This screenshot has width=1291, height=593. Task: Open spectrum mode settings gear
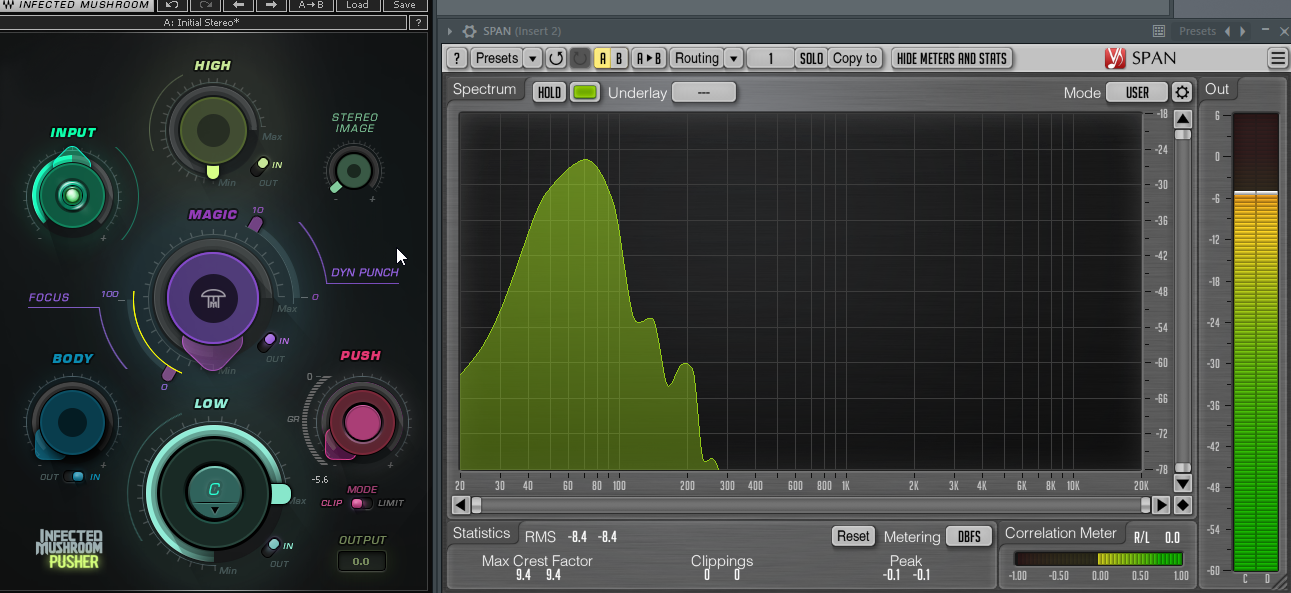pyautogui.click(x=1182, y=92)
